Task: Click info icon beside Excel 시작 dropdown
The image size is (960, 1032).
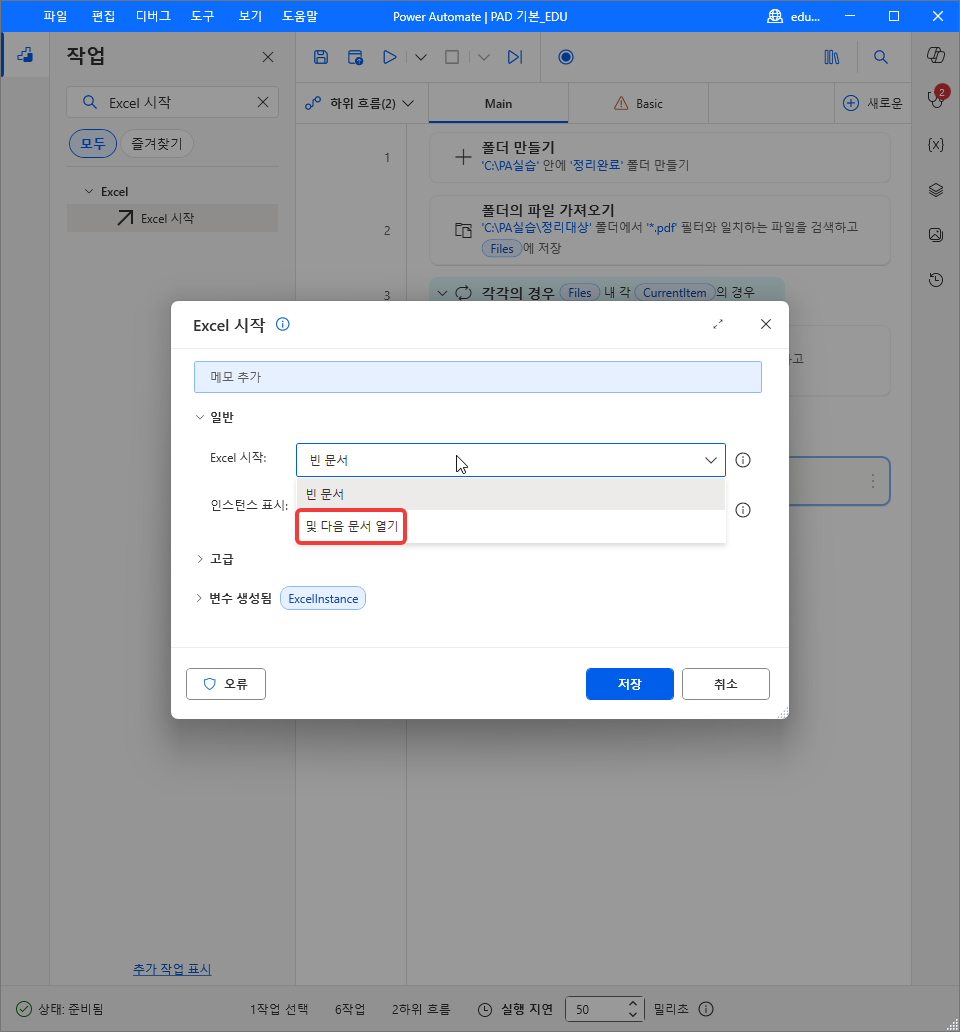Action: (x=743, y=460)
